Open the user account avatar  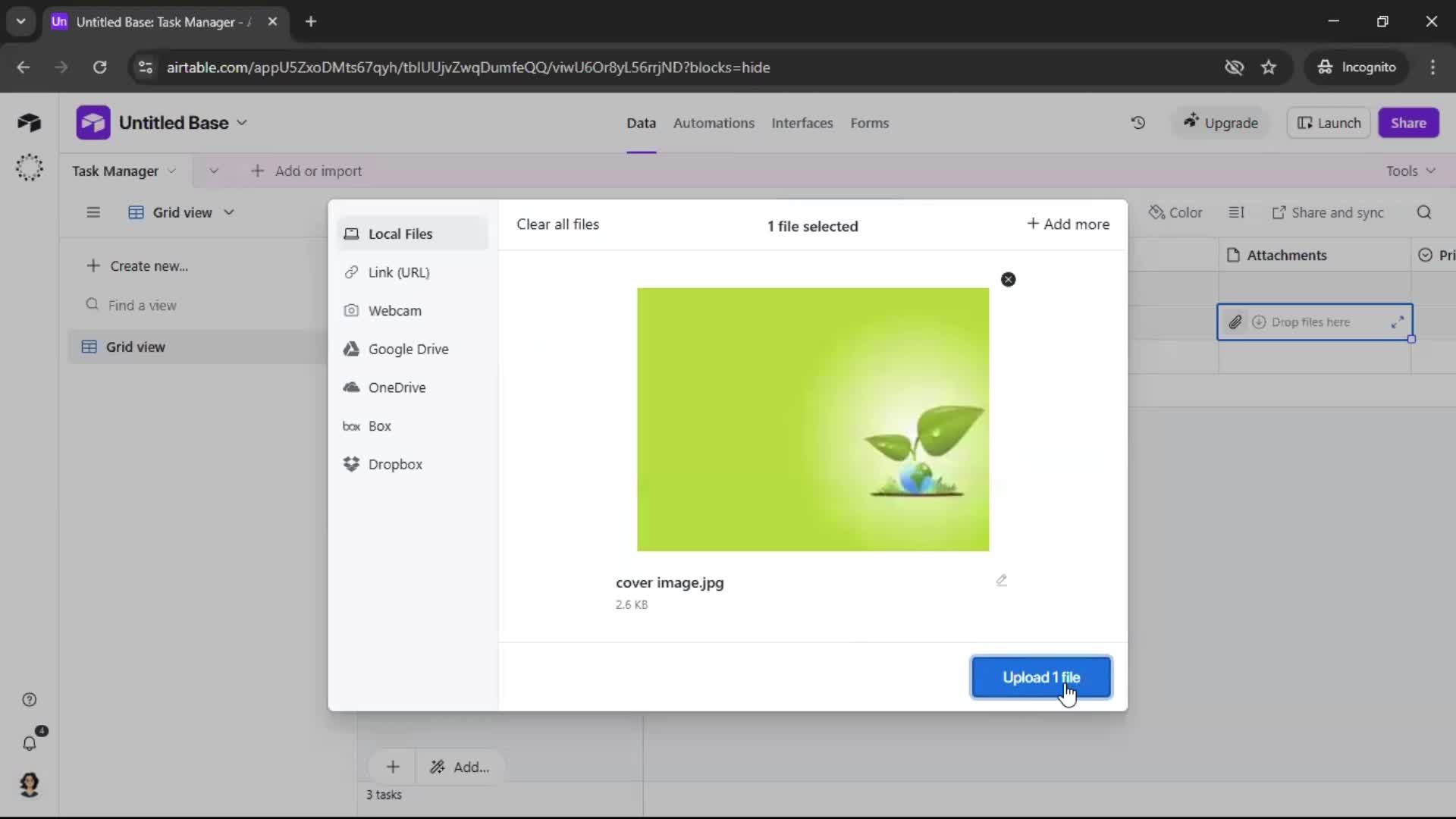pyautogui.click(x=30, y=785)
